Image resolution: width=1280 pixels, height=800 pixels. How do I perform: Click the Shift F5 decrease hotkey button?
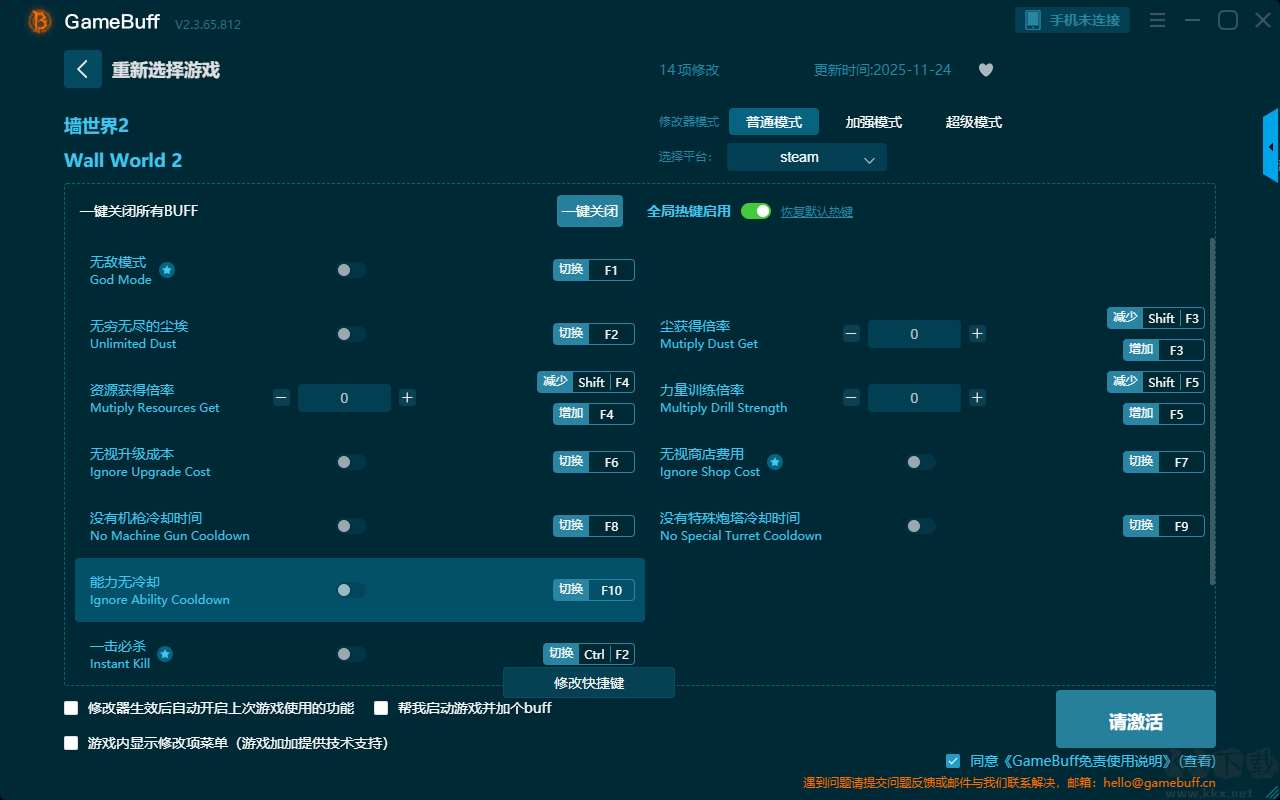(x=1156, y=382)
